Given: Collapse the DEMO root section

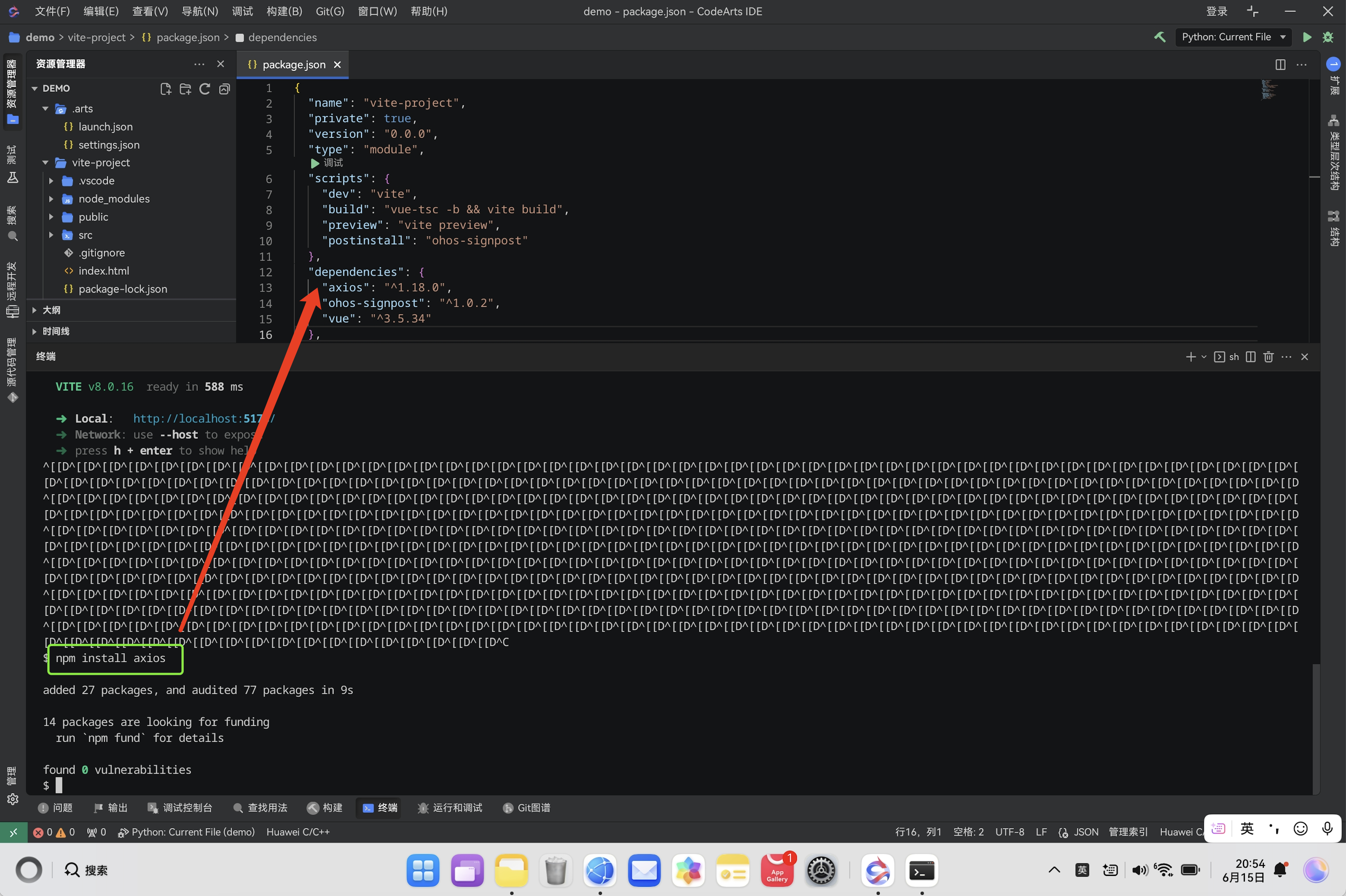Looking at the screenshot, I should pyautogui.click(x=35, y=88).
